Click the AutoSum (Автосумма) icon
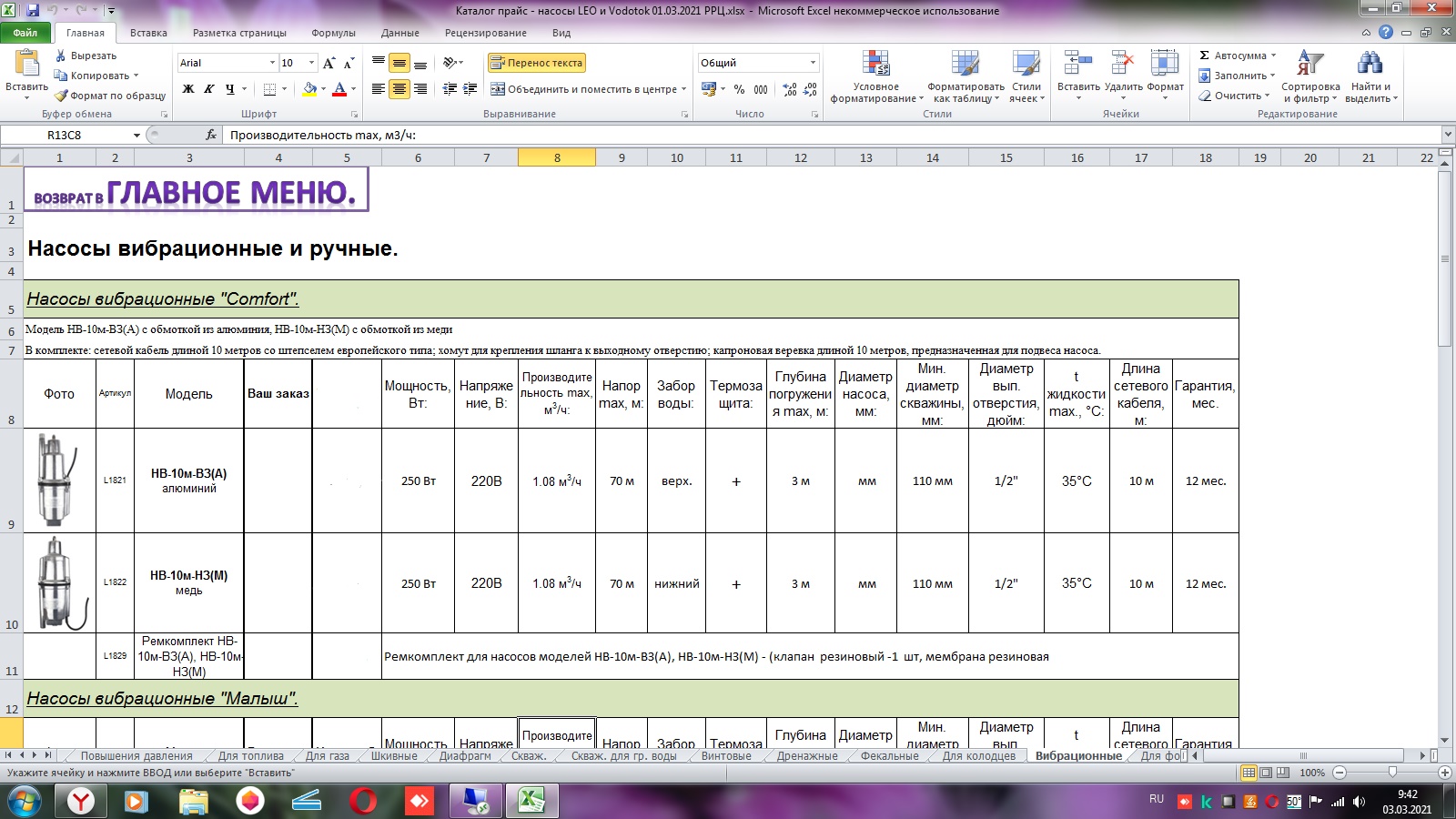Viewport: 1456px width, 819px height. 1205,56
